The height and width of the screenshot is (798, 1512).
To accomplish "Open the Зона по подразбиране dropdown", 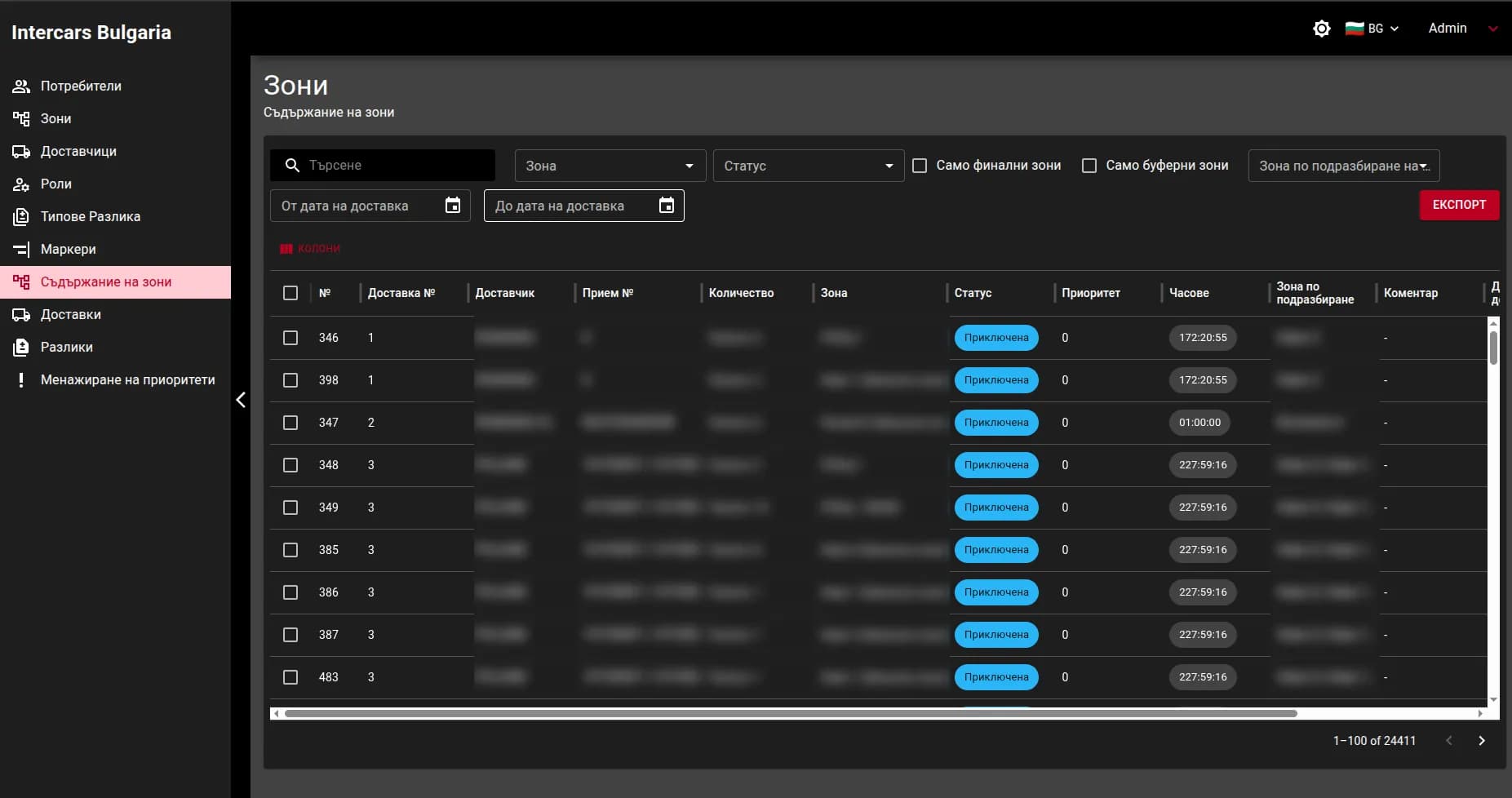I will coord(1344,166).
